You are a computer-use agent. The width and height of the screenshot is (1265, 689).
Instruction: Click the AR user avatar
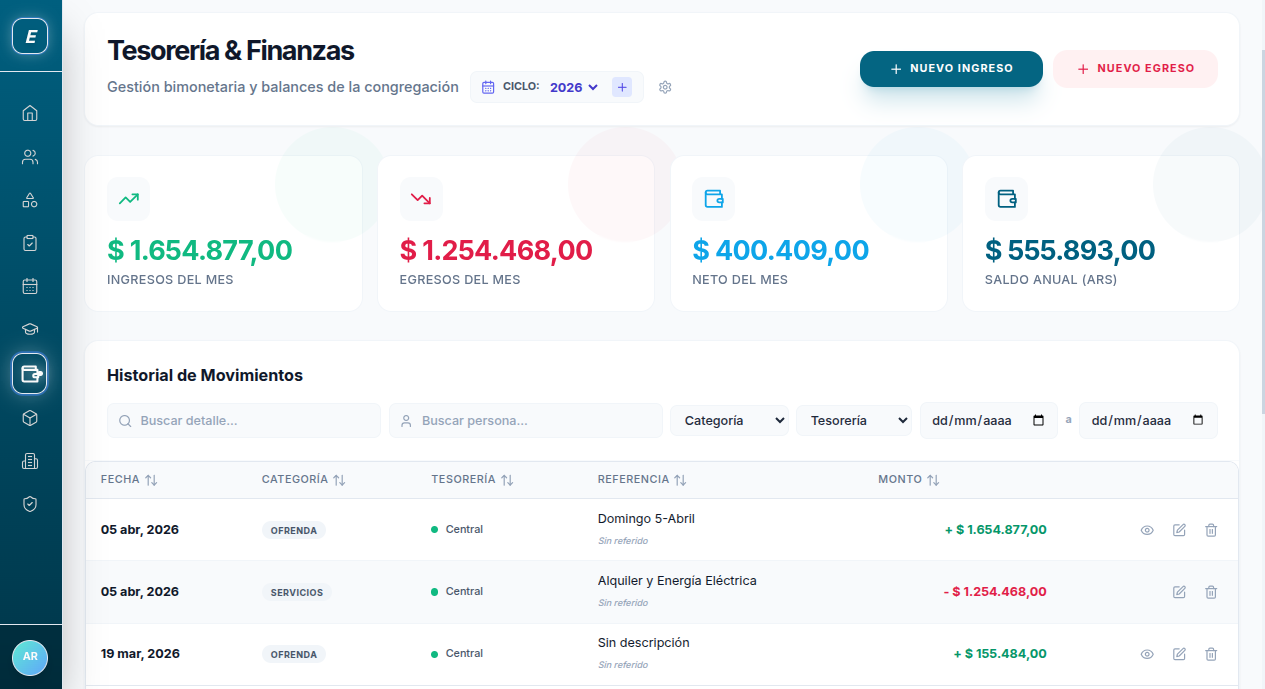tap(30, 657)
